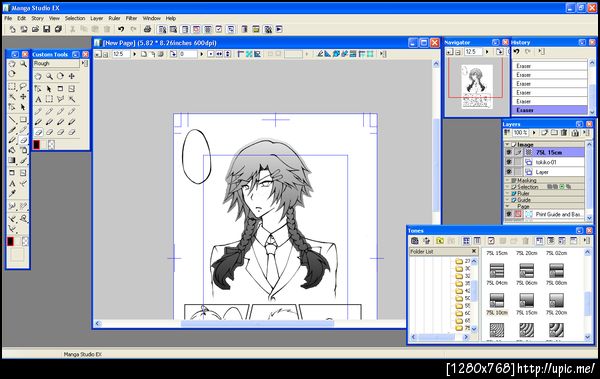Open the Story menu
Screen dimensions: 600x379
[x=37, y=18]
